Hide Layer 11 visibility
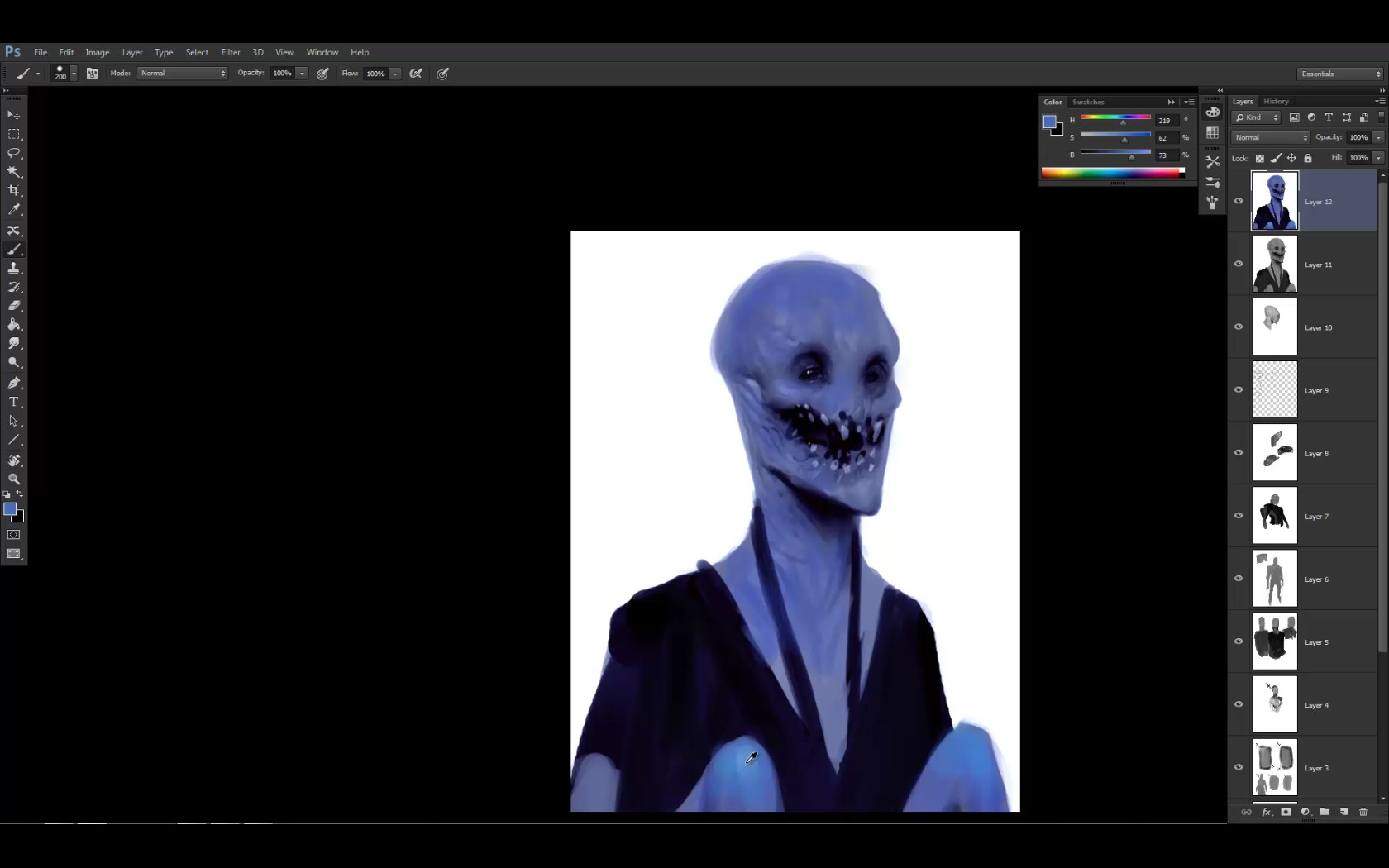This screenshot has height=868, width=1389. click(x=1239, y=264)
